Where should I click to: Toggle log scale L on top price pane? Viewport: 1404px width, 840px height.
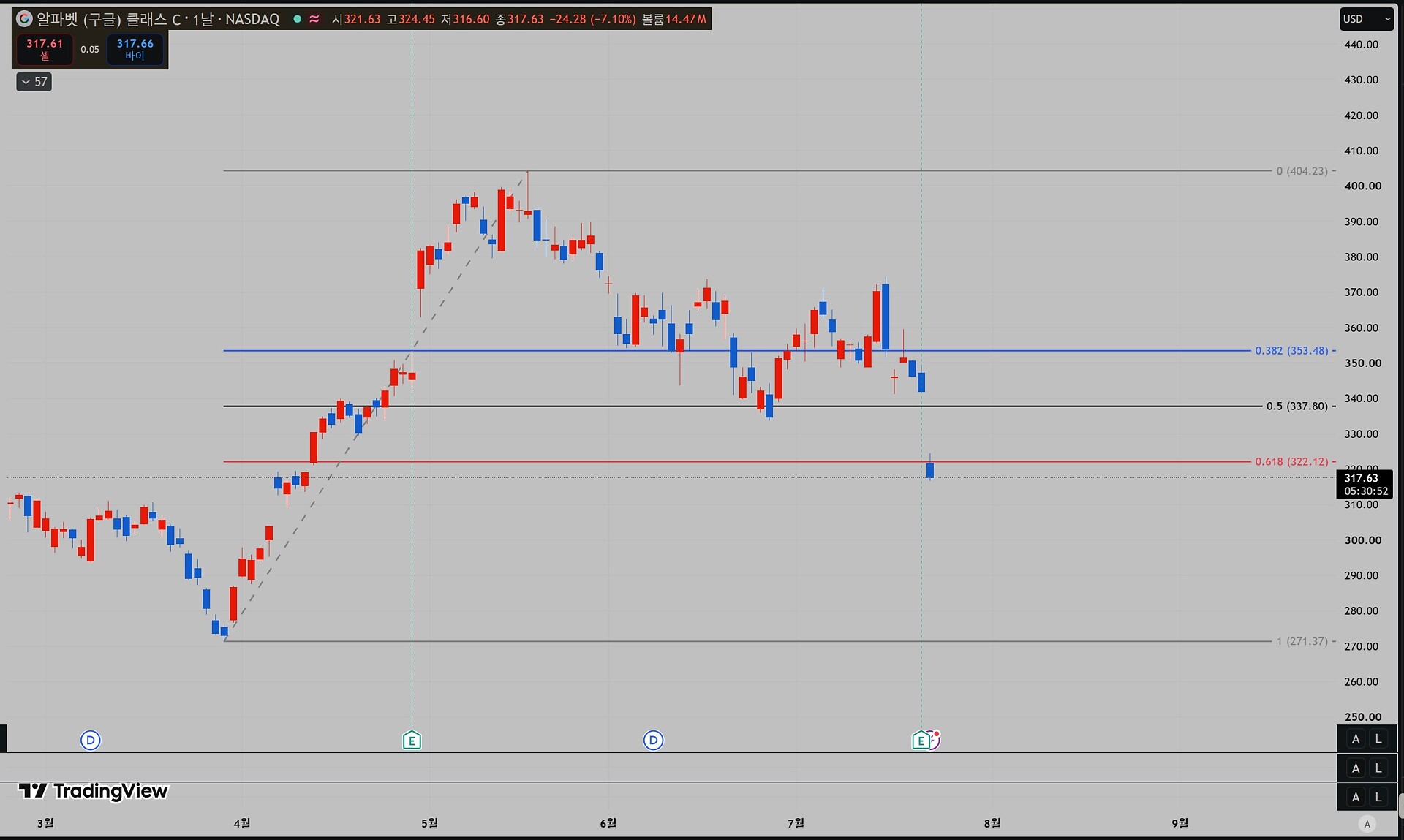point(1378,739)
